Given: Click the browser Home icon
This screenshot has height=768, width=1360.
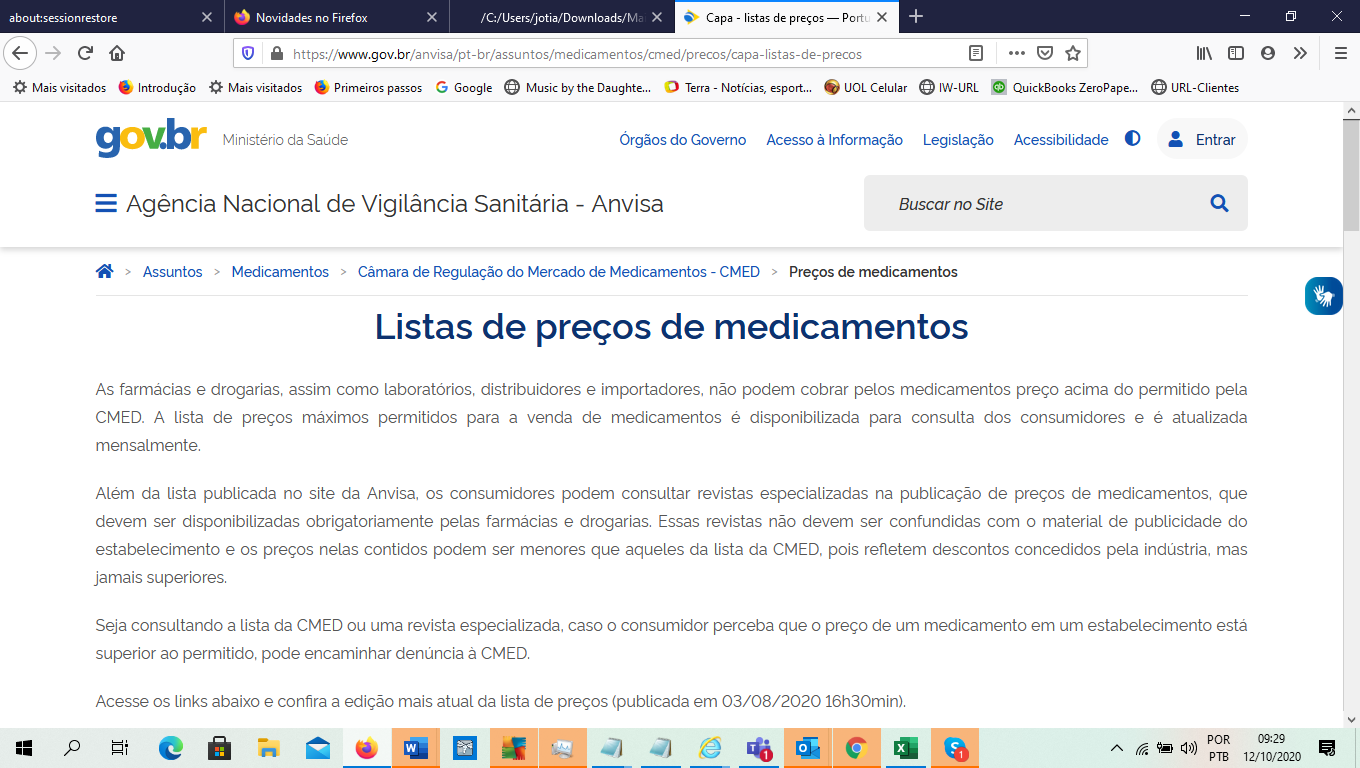Looking at the screenshot, I should click(117, 53).
